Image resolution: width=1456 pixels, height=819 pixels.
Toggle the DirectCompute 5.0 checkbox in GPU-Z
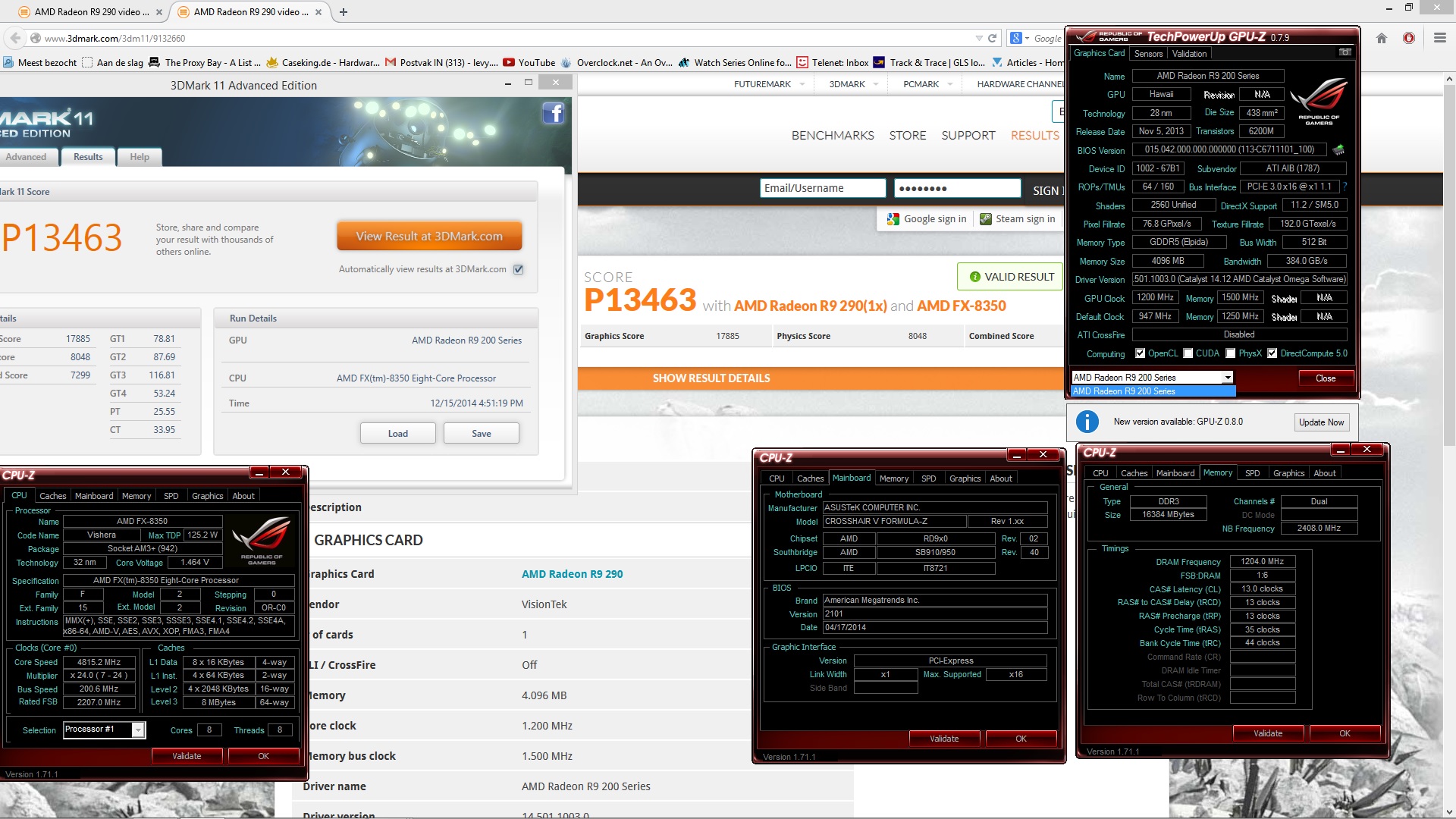1272,353
